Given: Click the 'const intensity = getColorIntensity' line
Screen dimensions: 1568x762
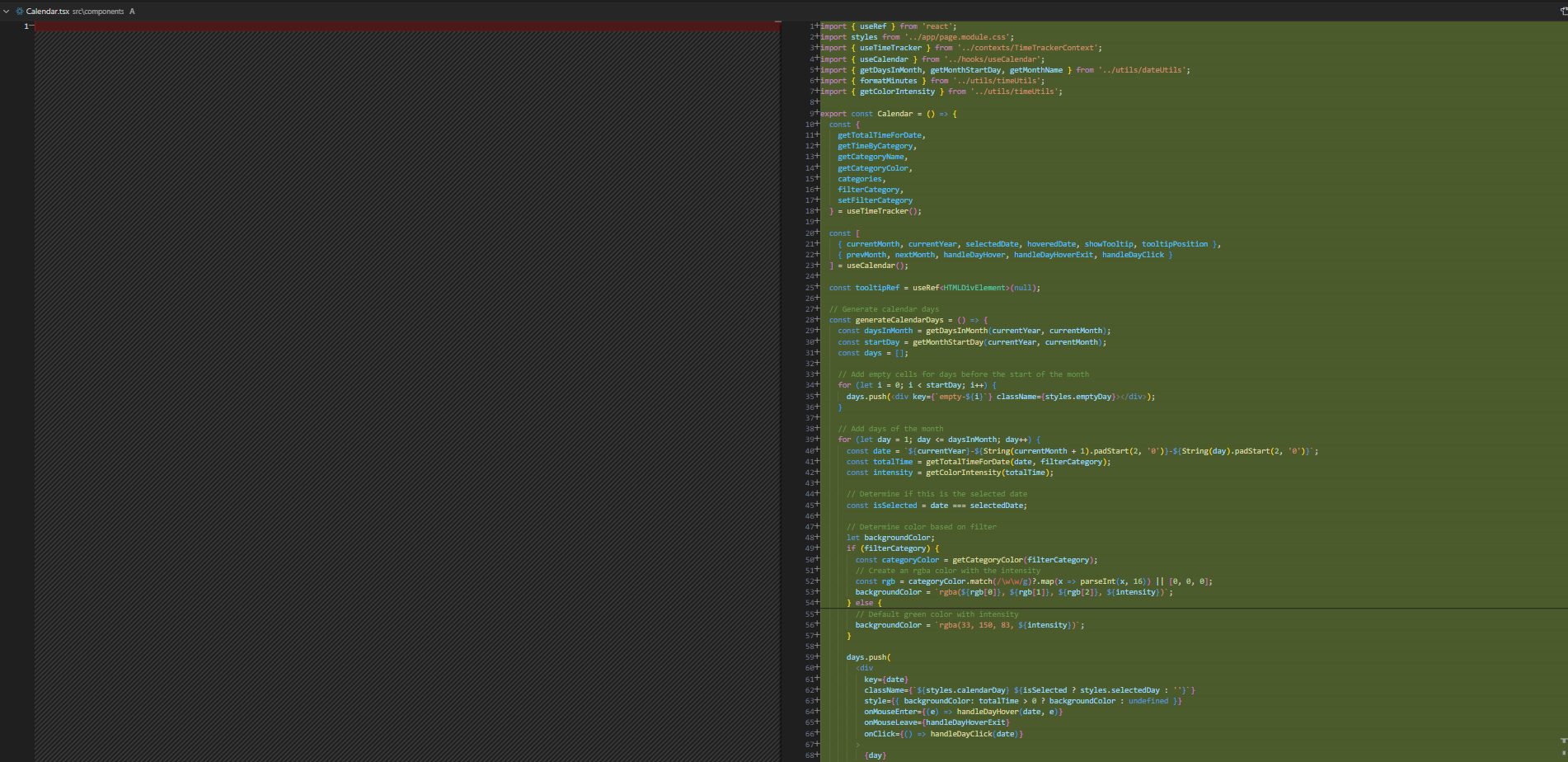Looking at the screenshot, I should click(x=951, y=473).
